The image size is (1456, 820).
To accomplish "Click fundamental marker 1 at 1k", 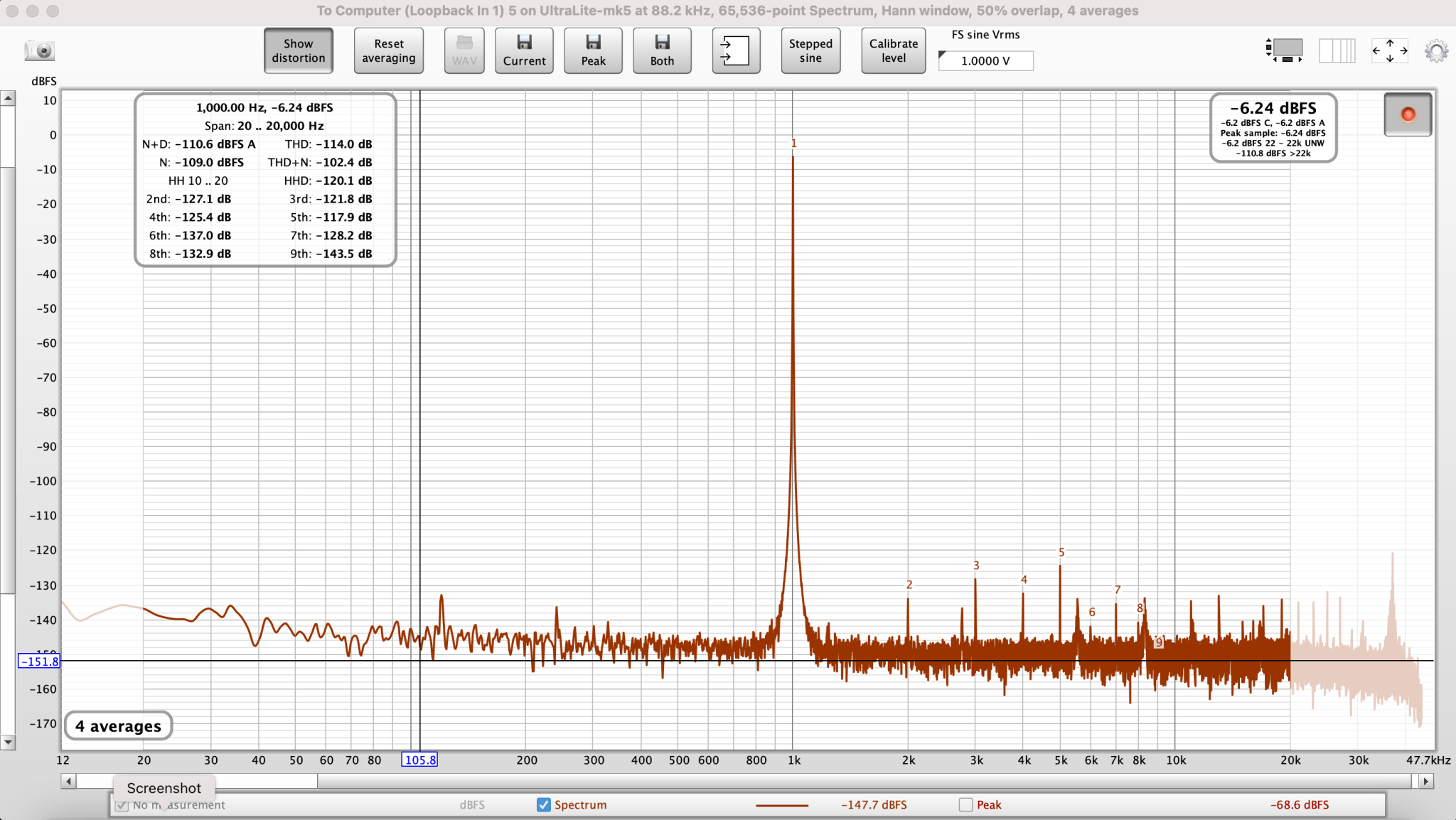I will click(794, 143).
